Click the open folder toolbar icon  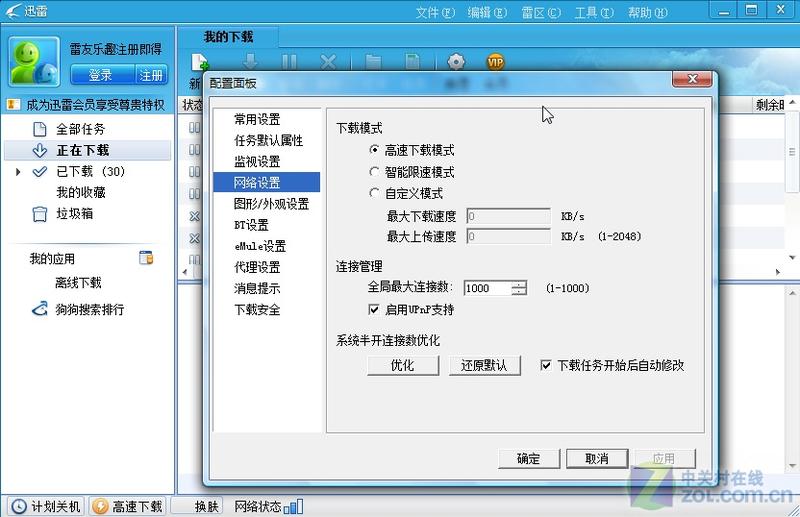373,62
